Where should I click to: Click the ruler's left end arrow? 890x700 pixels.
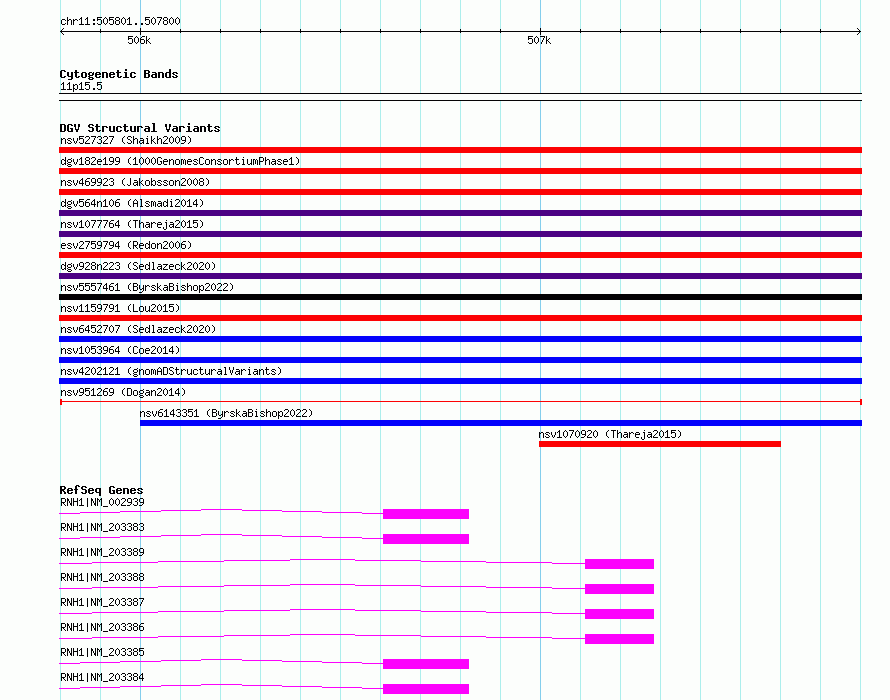coord(62,32)
